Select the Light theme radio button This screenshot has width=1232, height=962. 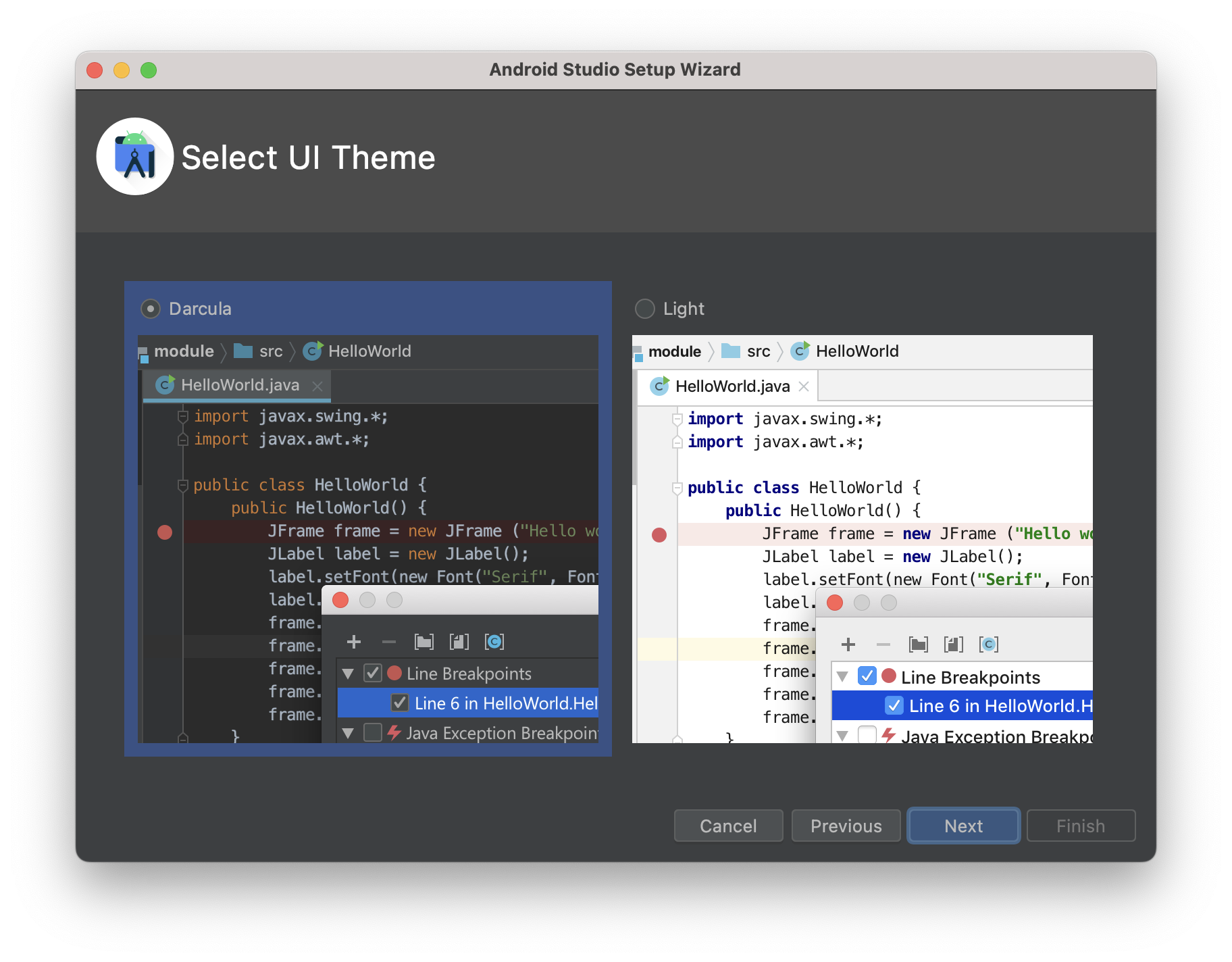click(645, 309)
